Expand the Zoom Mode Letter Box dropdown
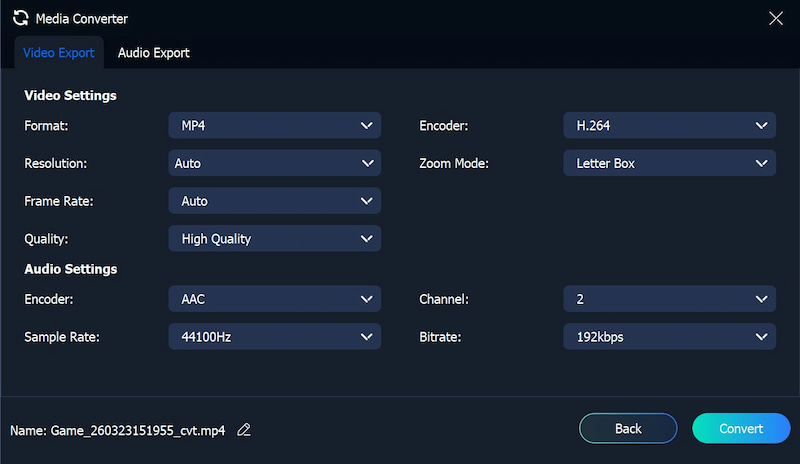 (x=669, y=163)
